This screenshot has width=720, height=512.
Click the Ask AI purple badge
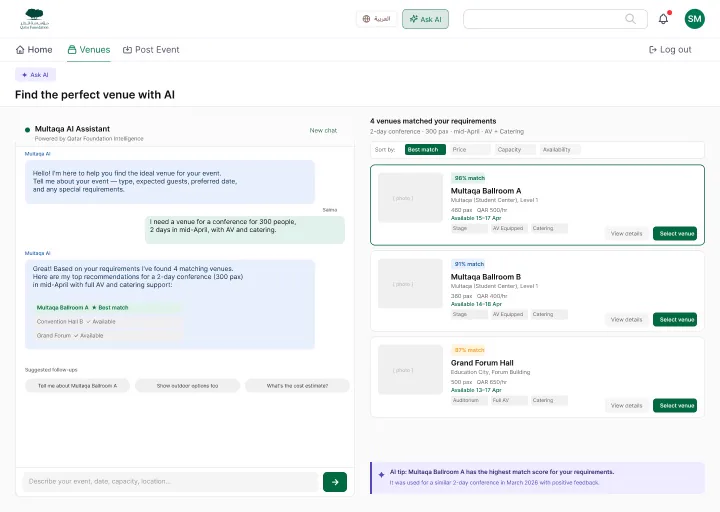click(x=35, y=74)
